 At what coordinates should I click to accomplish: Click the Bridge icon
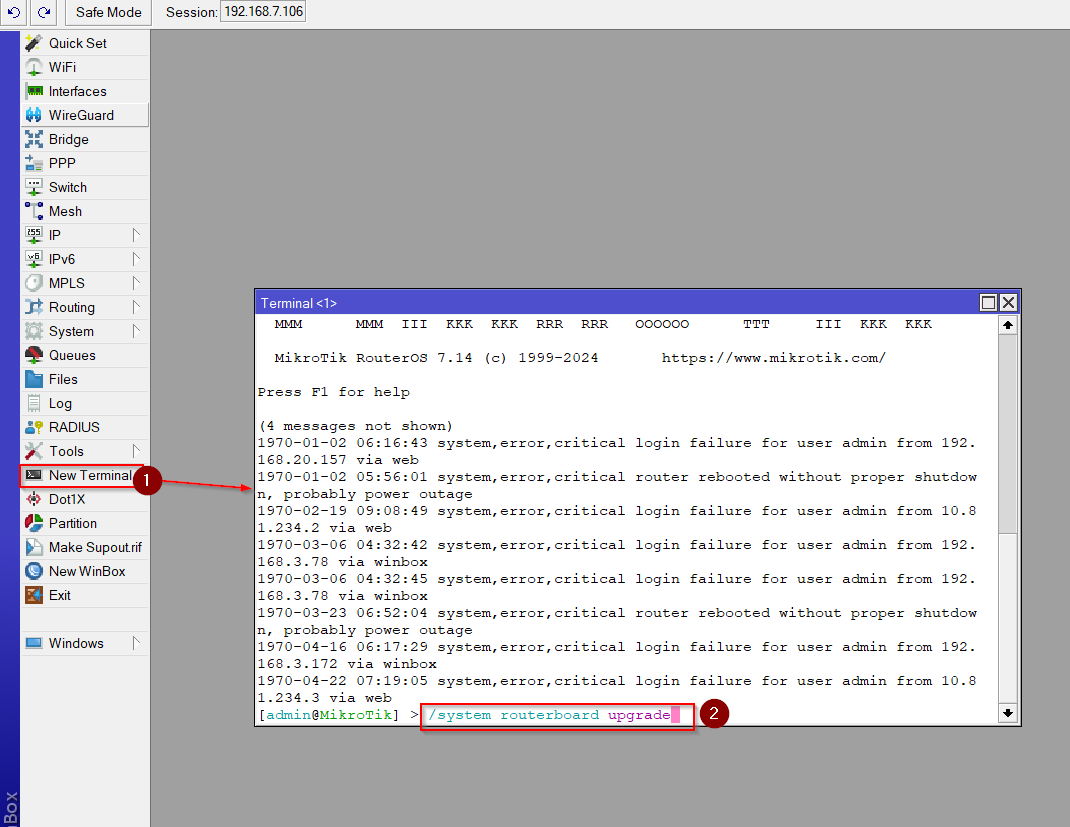33,139
